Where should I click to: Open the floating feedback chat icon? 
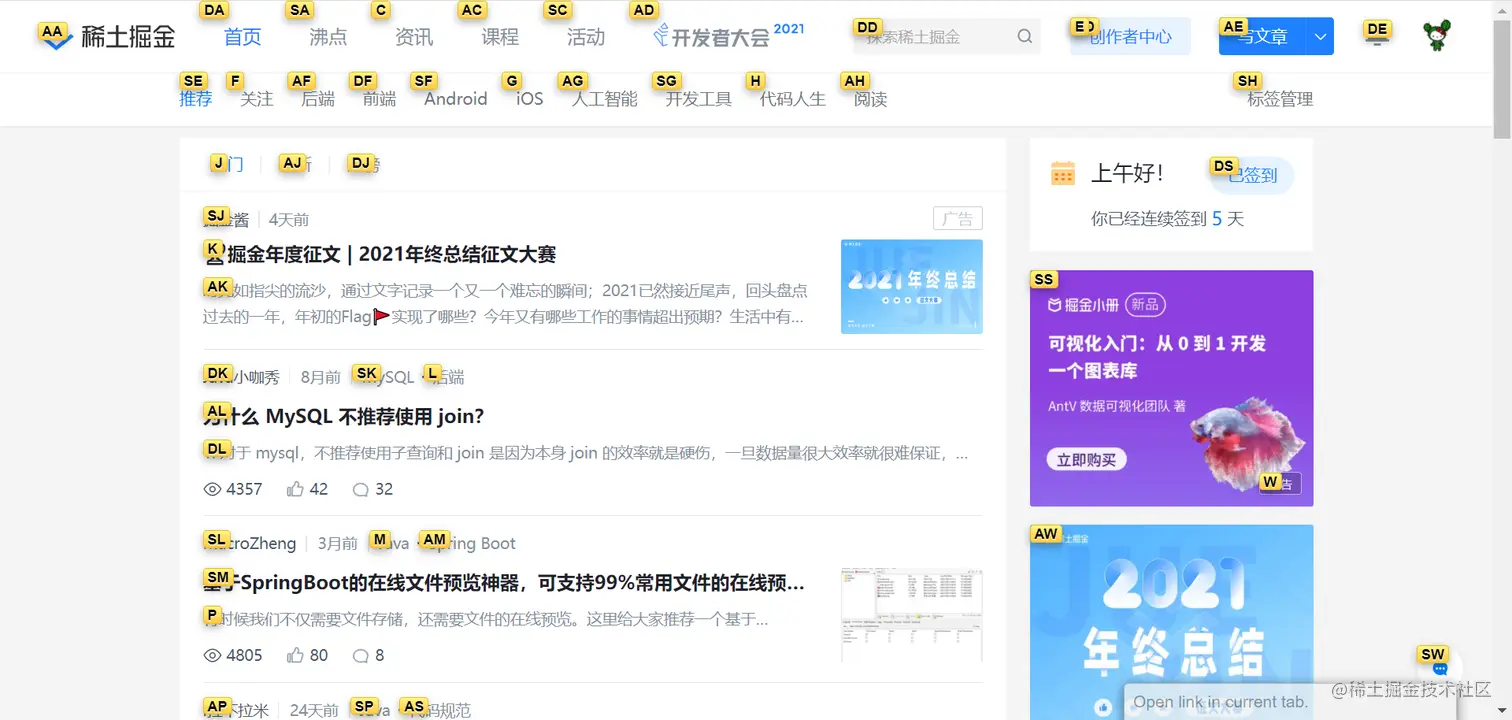coord(1440,668)
